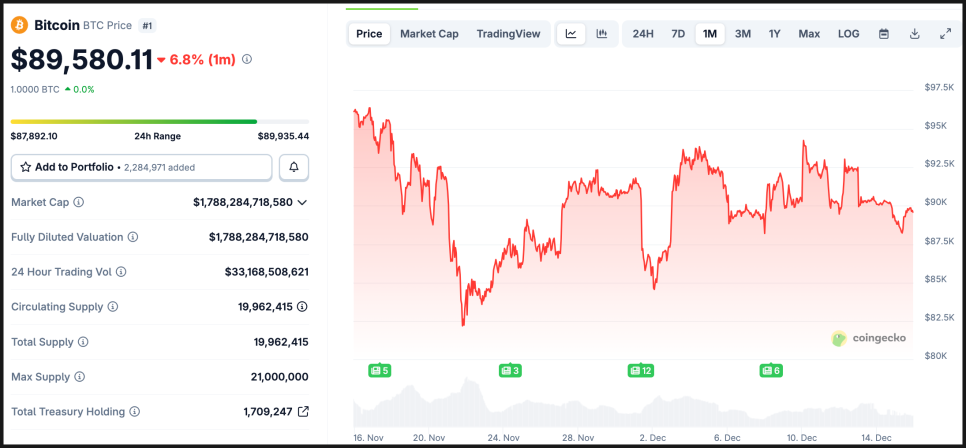
Task: Click info icon next to Market Cap
Action: coord(79,202)
